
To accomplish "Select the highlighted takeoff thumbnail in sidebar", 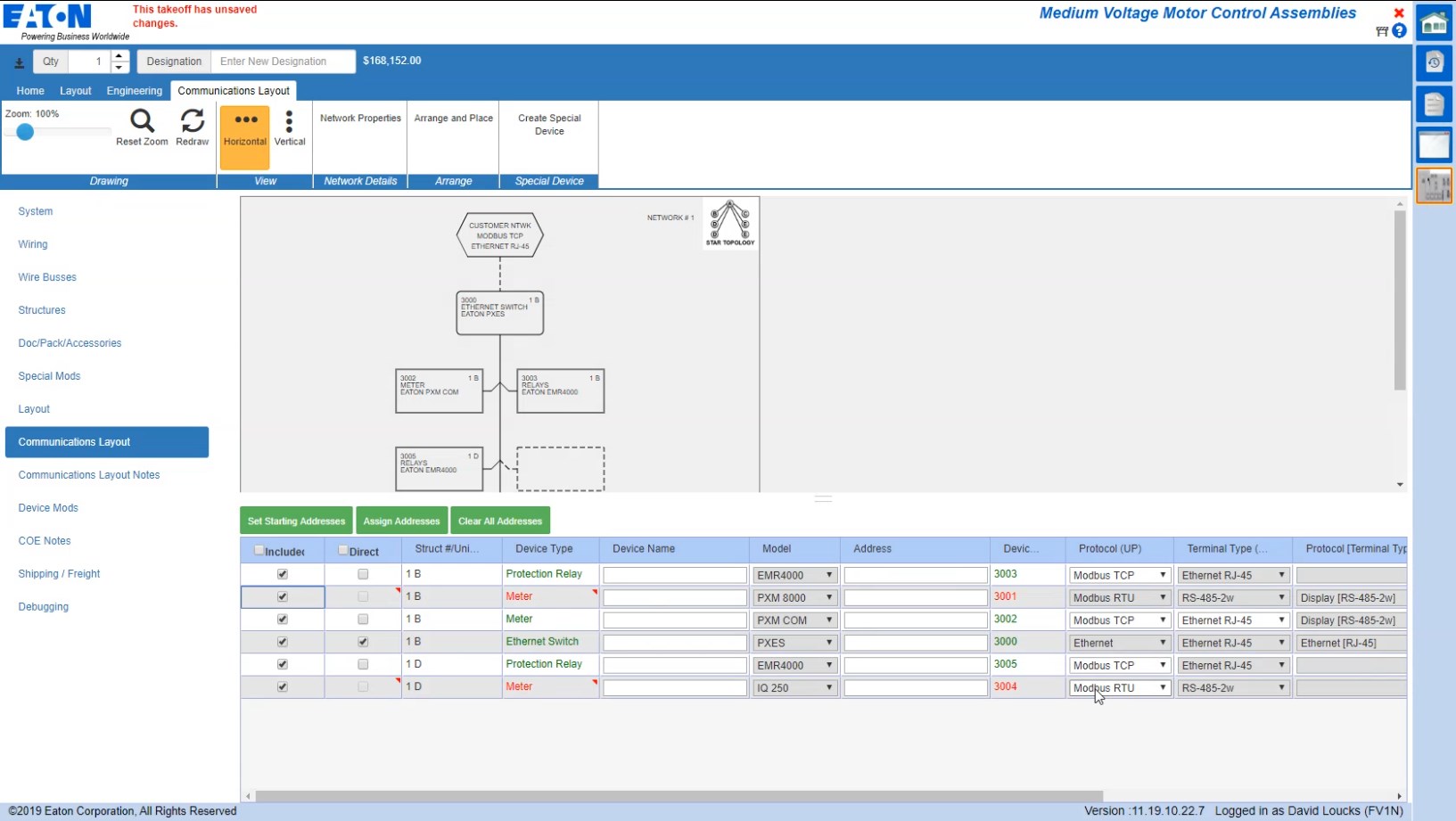I will (x=1434, y=186).
